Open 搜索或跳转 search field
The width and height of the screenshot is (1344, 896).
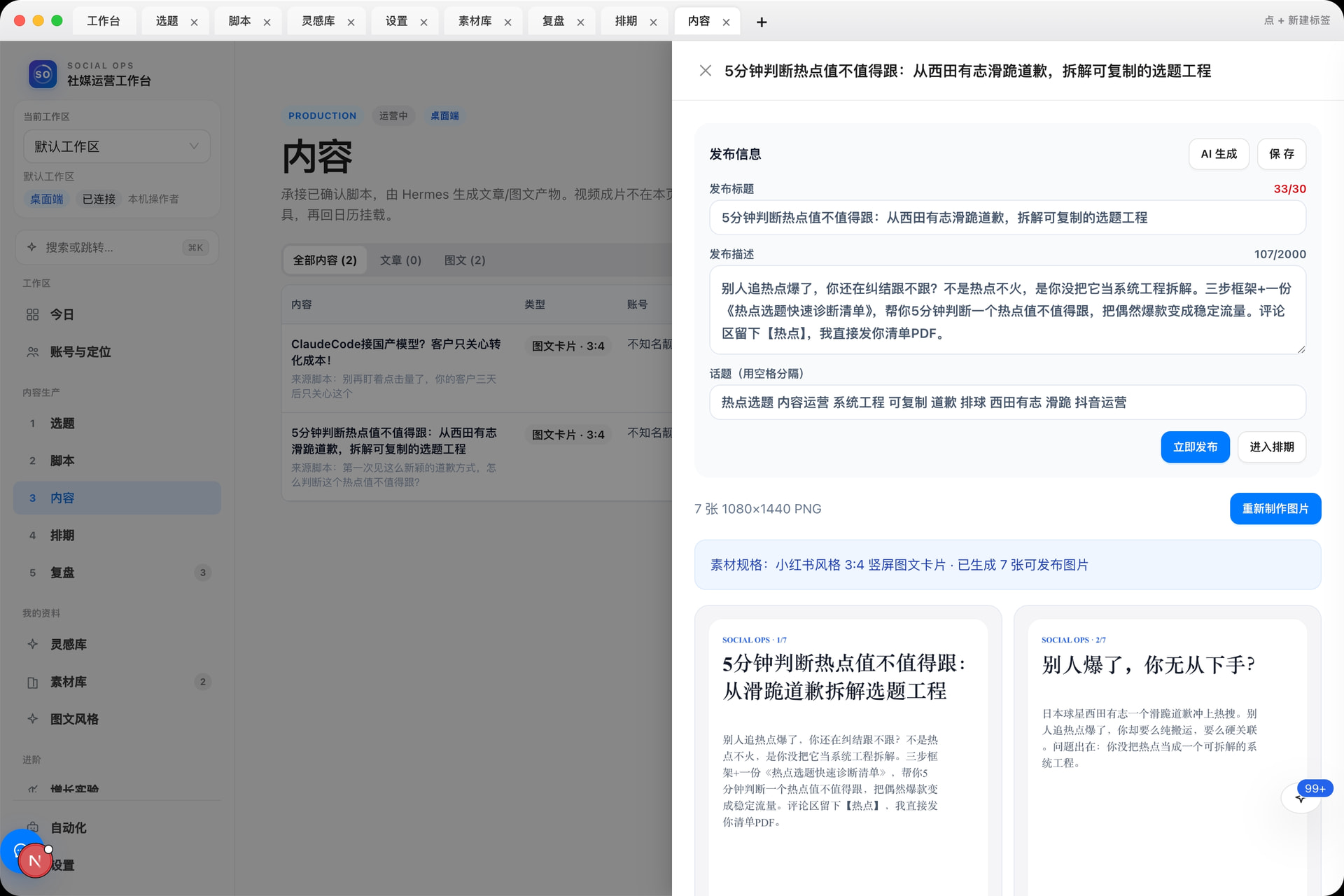point(117,247)
